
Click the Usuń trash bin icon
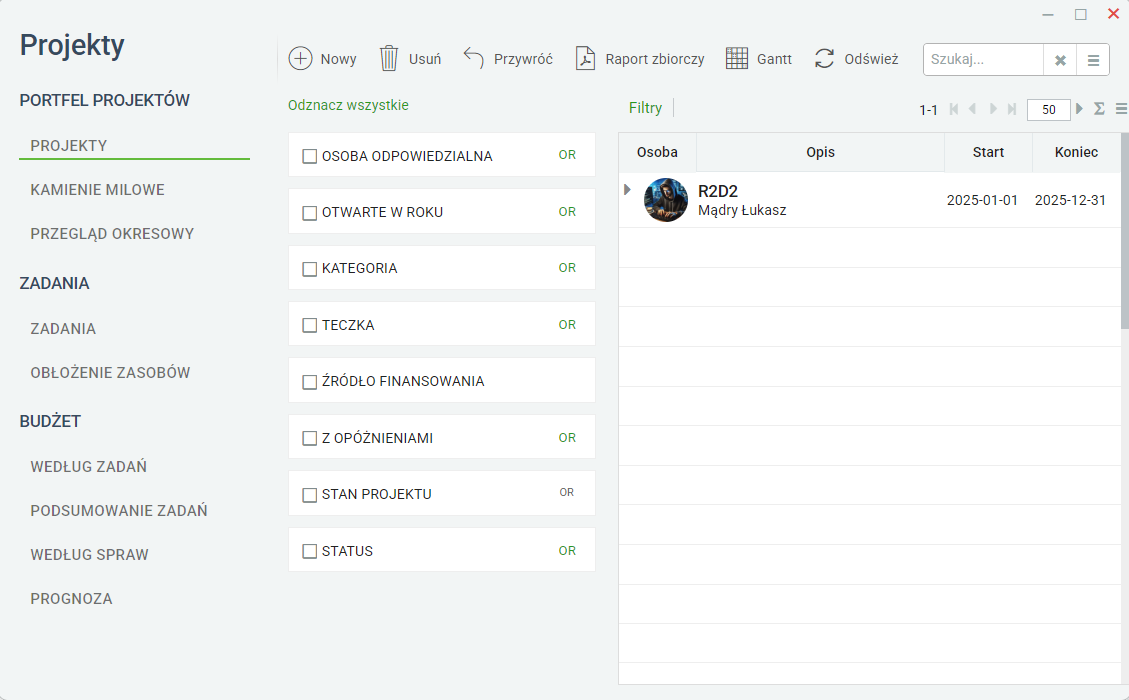389,58
